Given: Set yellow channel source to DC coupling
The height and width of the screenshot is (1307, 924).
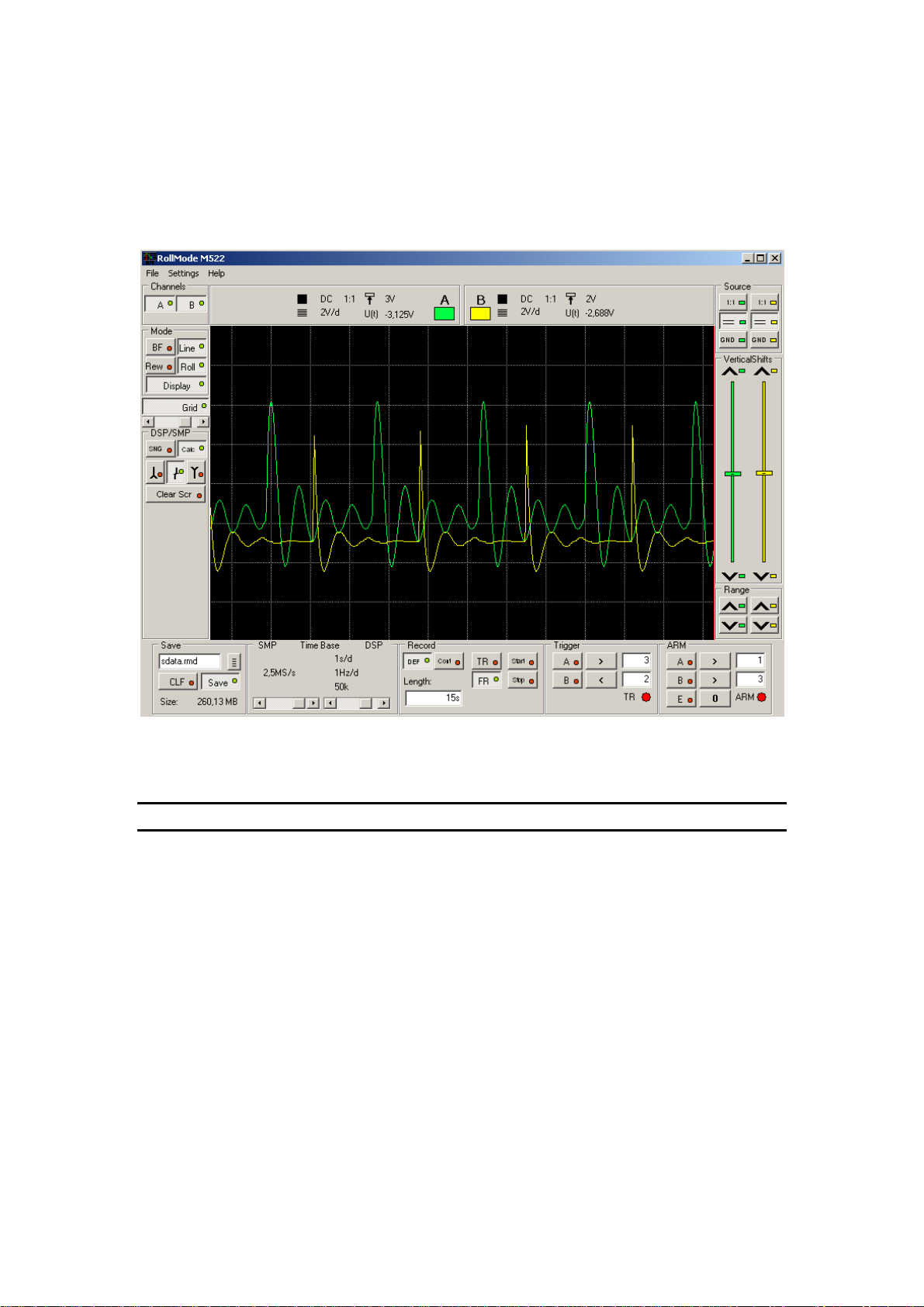Looking at the screenshot, I should click(765, 321).
